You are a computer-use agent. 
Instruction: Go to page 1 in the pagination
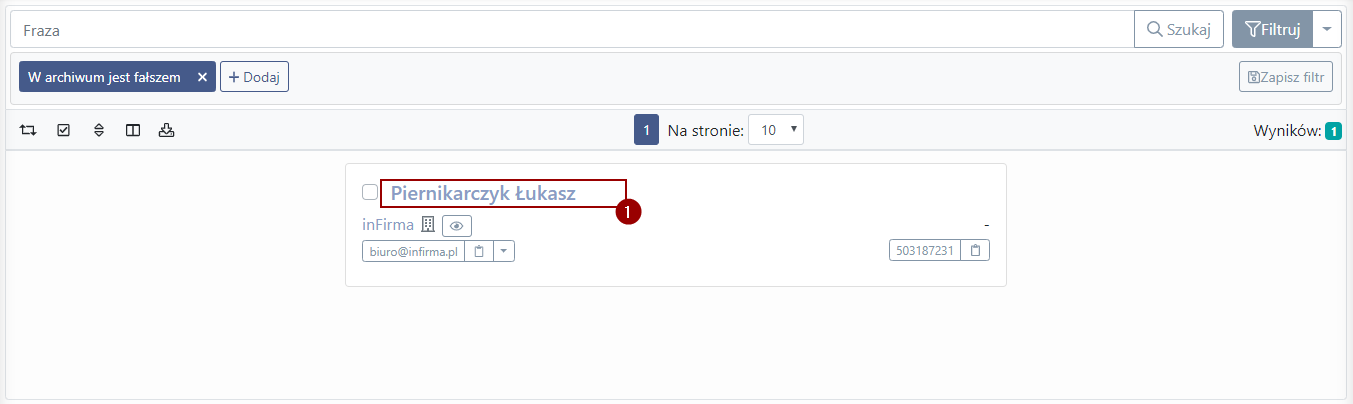646,130
